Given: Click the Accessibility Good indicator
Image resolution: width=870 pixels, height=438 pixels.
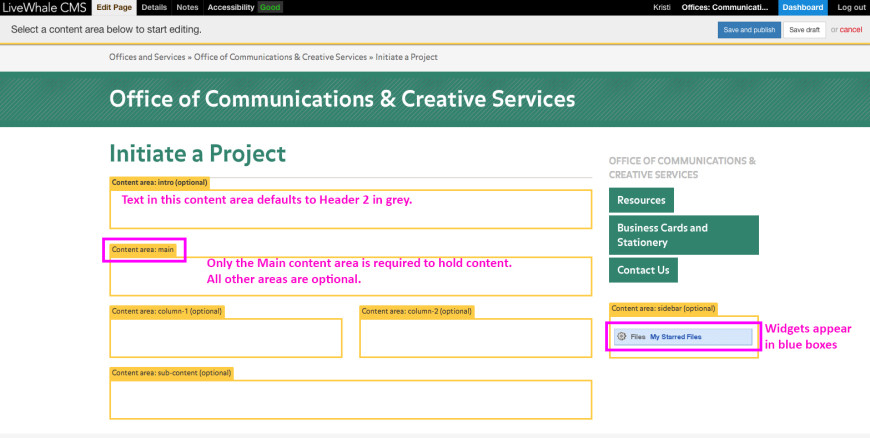Looking at the screenshot, I should pyautogui.click(x=244, y=7).
